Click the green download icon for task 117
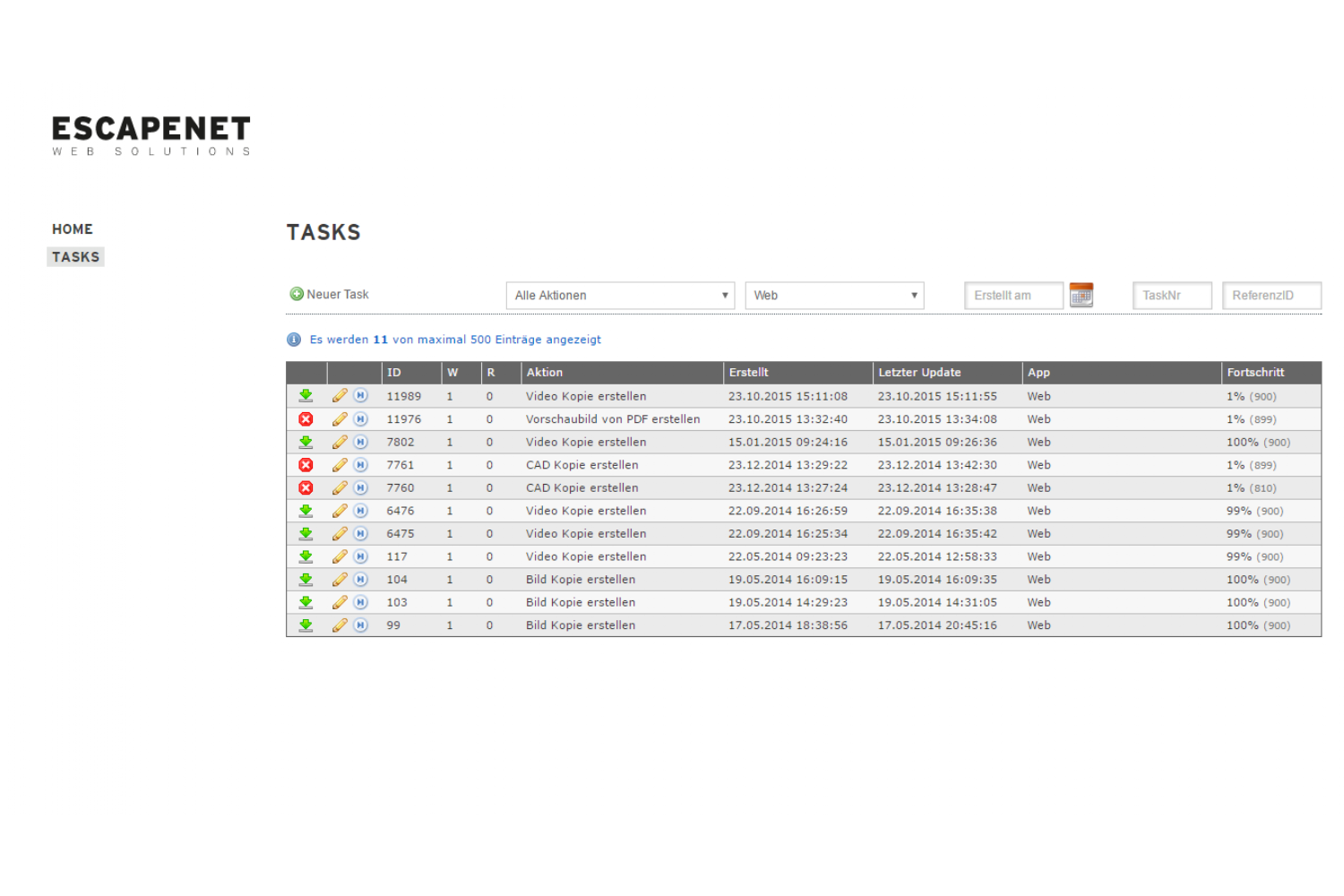 pos(306,556)
